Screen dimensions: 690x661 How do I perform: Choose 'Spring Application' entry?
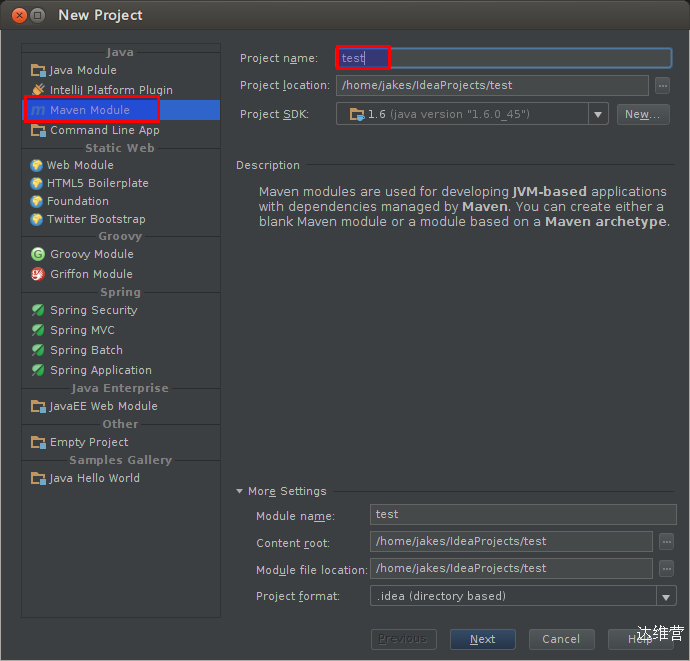click(x=121, y=370)
